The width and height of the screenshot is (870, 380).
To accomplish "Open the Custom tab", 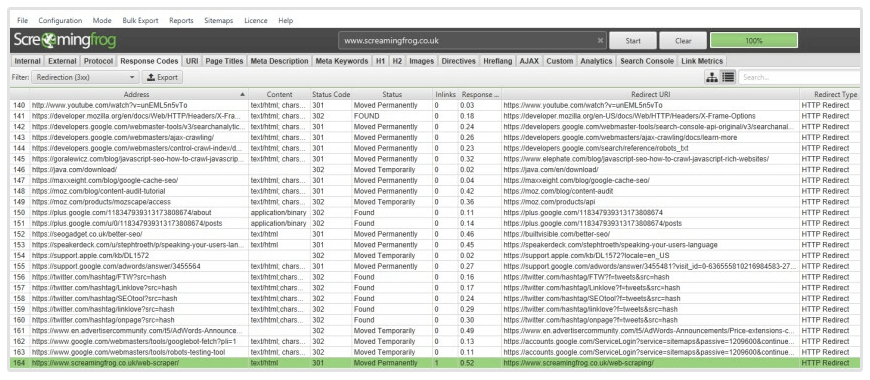I will point(559,61).
